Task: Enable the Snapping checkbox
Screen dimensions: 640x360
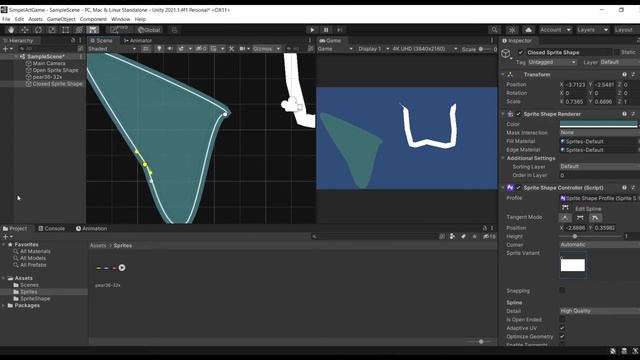Action: pos(562,291)
